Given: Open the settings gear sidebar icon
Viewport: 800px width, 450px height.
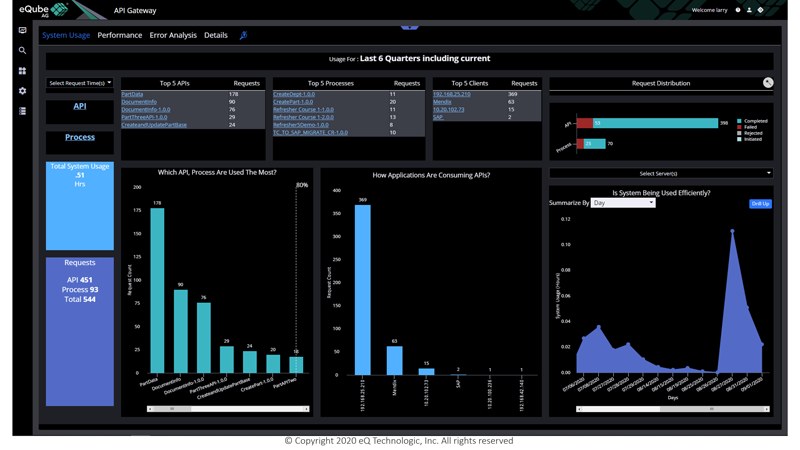Looking at the screenshot, I should [22, 91].
